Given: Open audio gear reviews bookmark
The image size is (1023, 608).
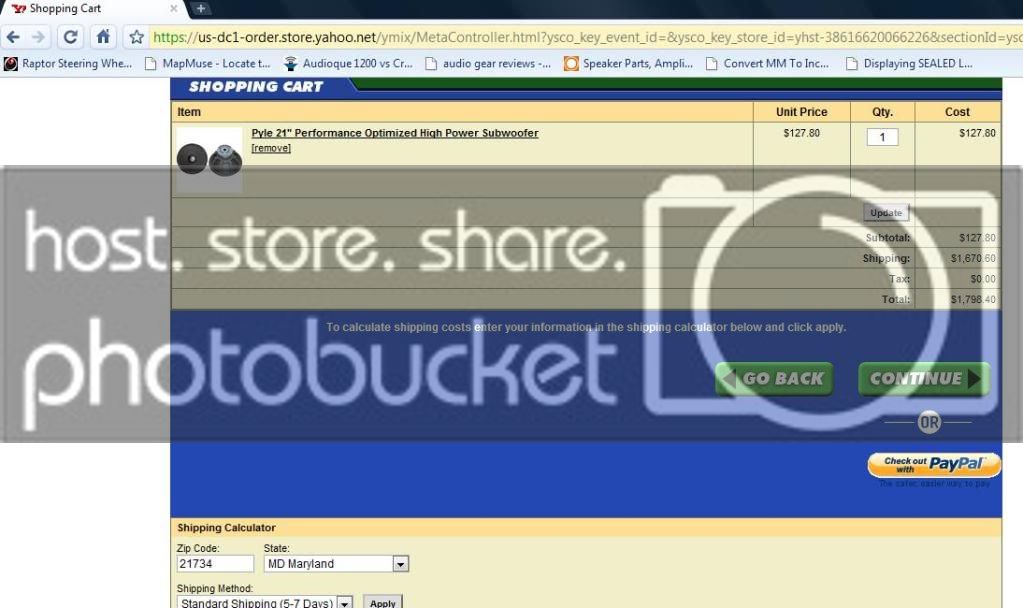Looking at the screenshot, I should [488, 63].
